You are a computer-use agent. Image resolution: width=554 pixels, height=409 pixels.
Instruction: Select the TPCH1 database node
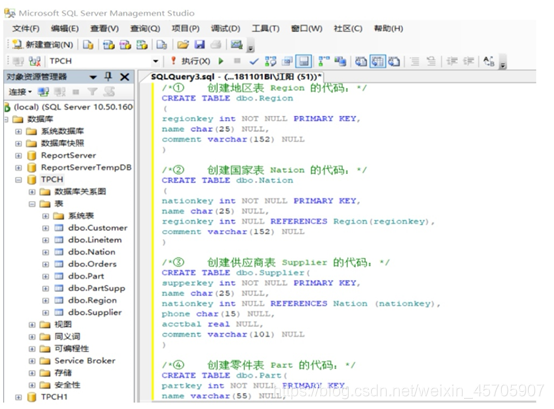click(x=54, y=397)
